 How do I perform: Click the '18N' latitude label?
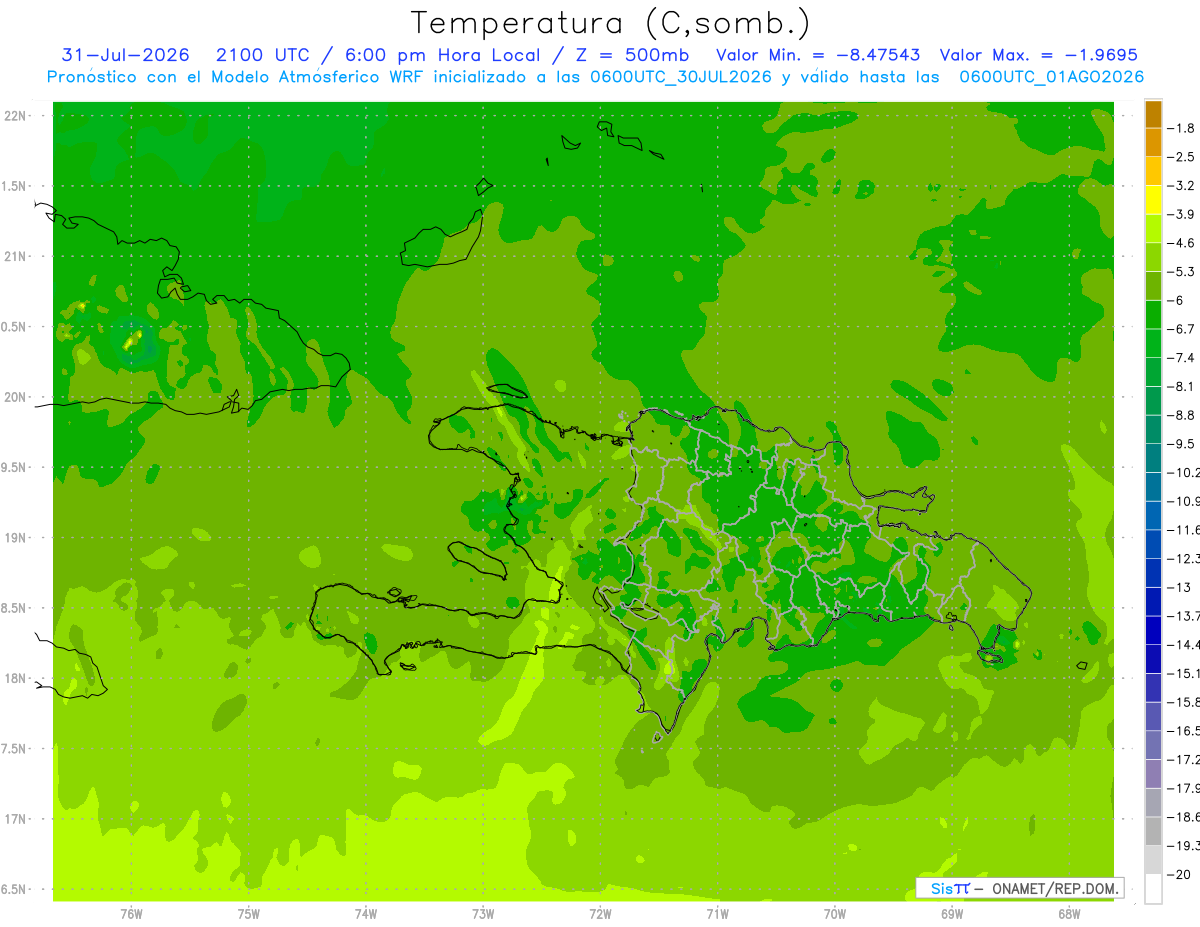[15, 678]
